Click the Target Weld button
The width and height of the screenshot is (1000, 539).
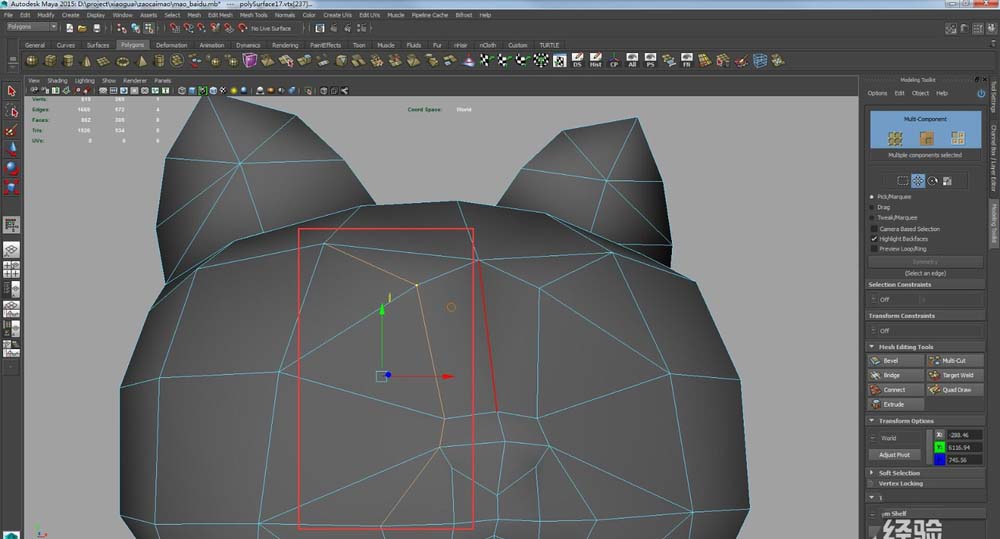click(955, 376)
